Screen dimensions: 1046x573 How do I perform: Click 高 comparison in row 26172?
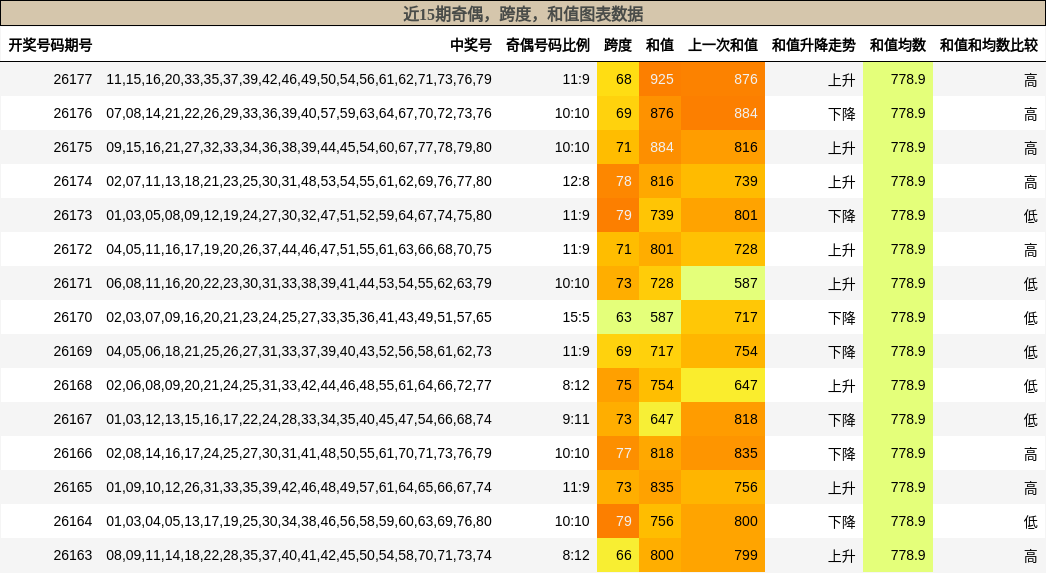(1031, 250)
